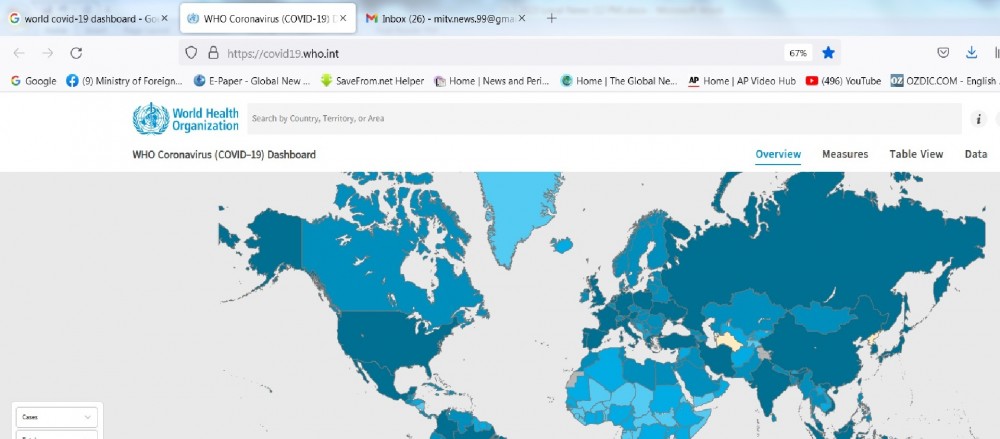Image resolution: width=1000 pixels, height=439 pixels.
Task: Click the shield tracking protection icon
Action: (x=192, y=53)
